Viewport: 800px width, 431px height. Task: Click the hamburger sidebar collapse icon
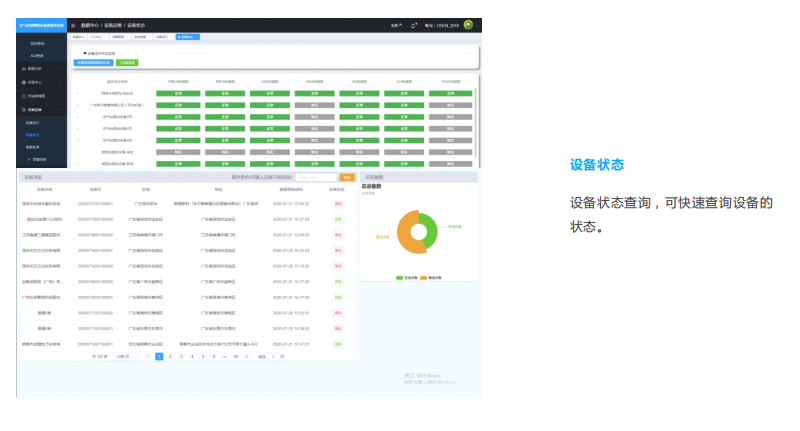pos(73,25)
